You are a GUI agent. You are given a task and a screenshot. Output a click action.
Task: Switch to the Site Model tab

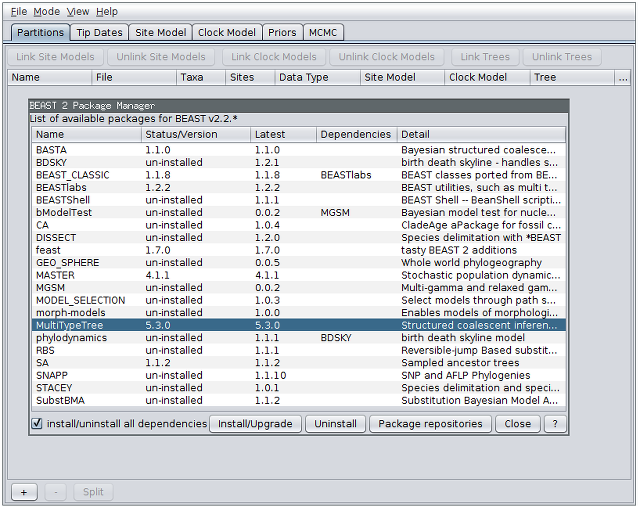click(160, 33)
